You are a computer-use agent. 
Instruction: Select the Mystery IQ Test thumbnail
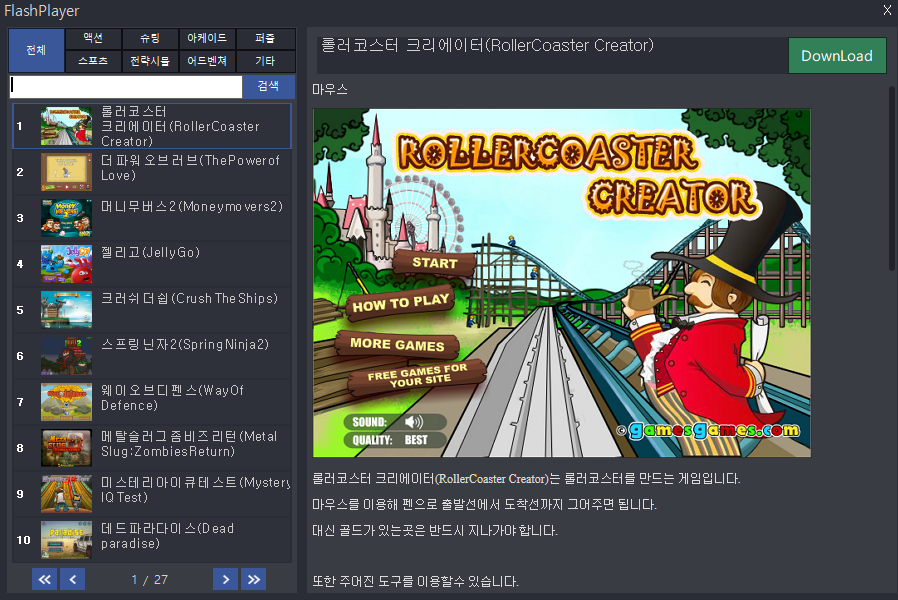click(x=66, y=494)
